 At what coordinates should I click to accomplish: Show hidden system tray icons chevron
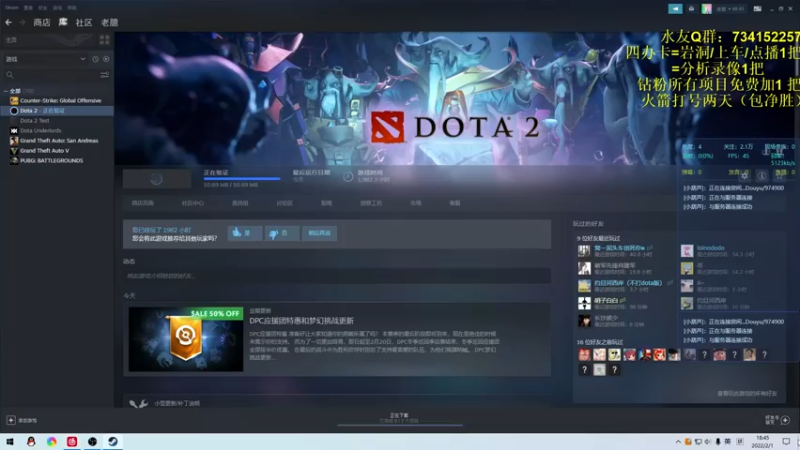(678, 442)
